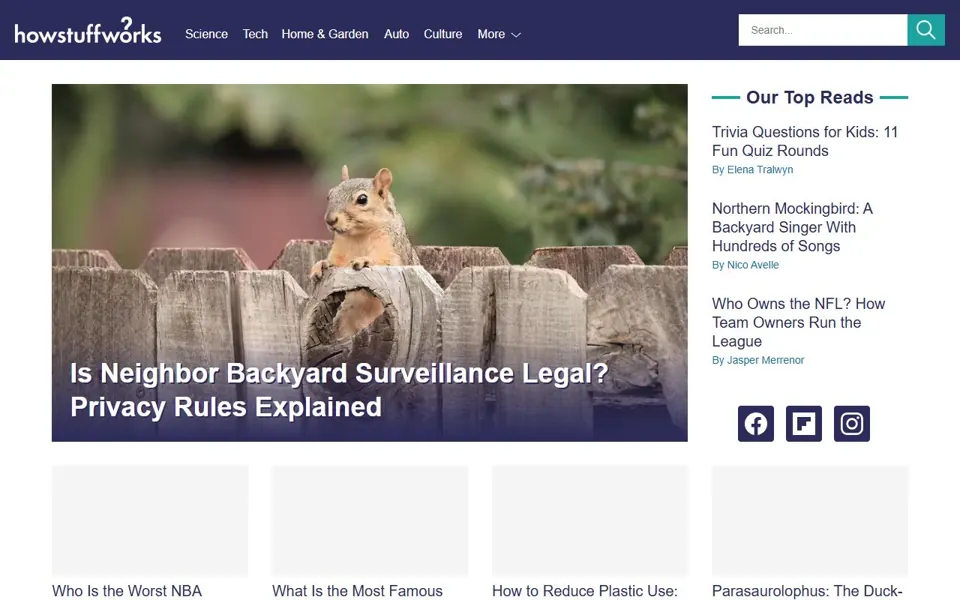Open Trivia Questions for Kids article

coord(804,141)
